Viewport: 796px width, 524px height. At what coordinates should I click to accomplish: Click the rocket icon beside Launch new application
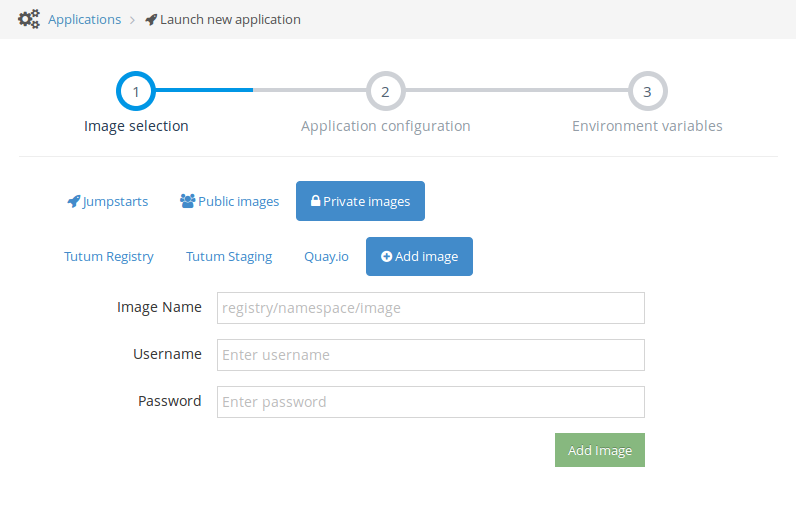tap(151, 19)
